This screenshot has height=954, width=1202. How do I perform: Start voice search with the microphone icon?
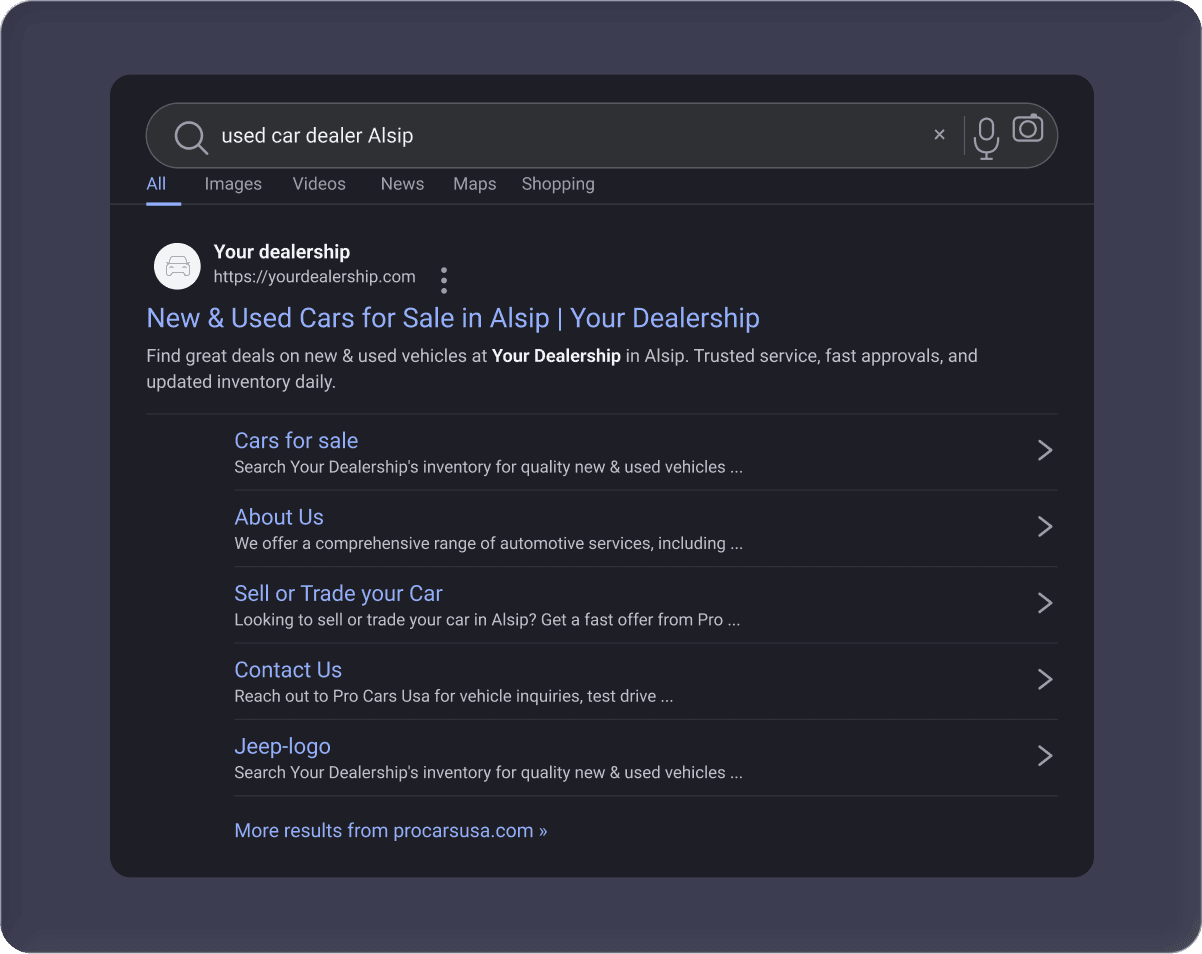tap(987, 138)
